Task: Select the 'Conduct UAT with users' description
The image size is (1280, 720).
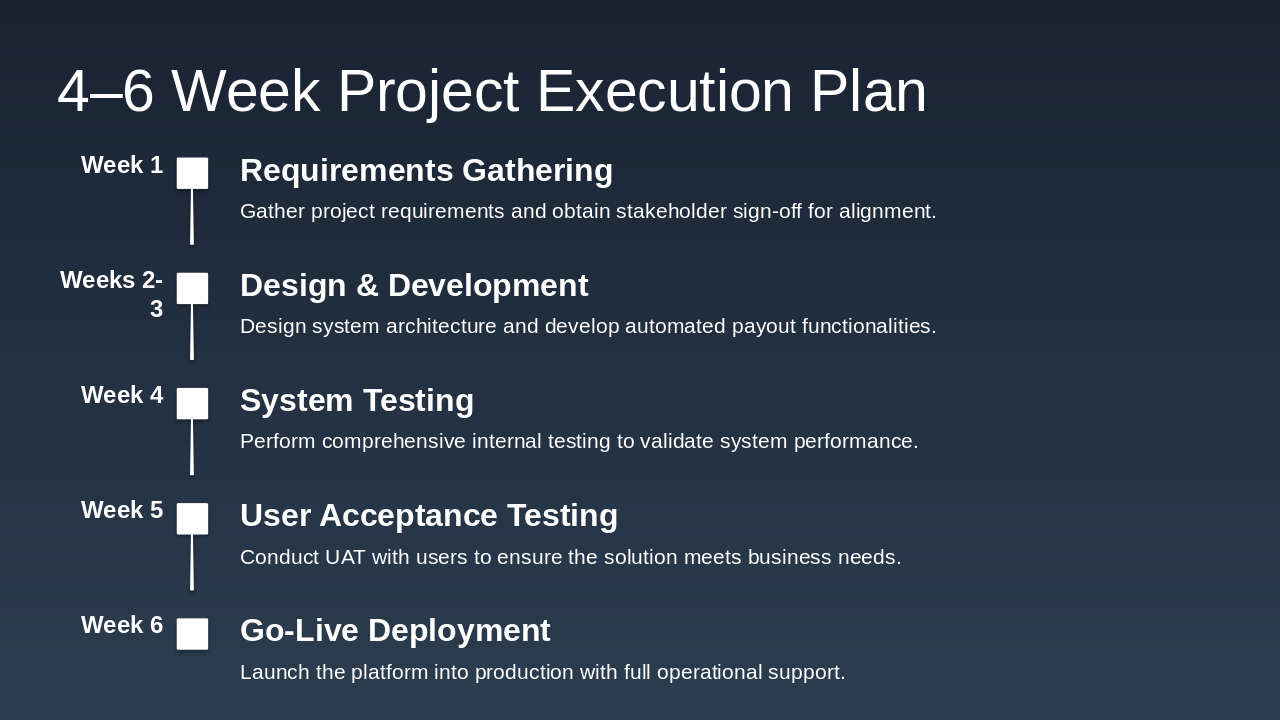Action: tap(570, 557)
